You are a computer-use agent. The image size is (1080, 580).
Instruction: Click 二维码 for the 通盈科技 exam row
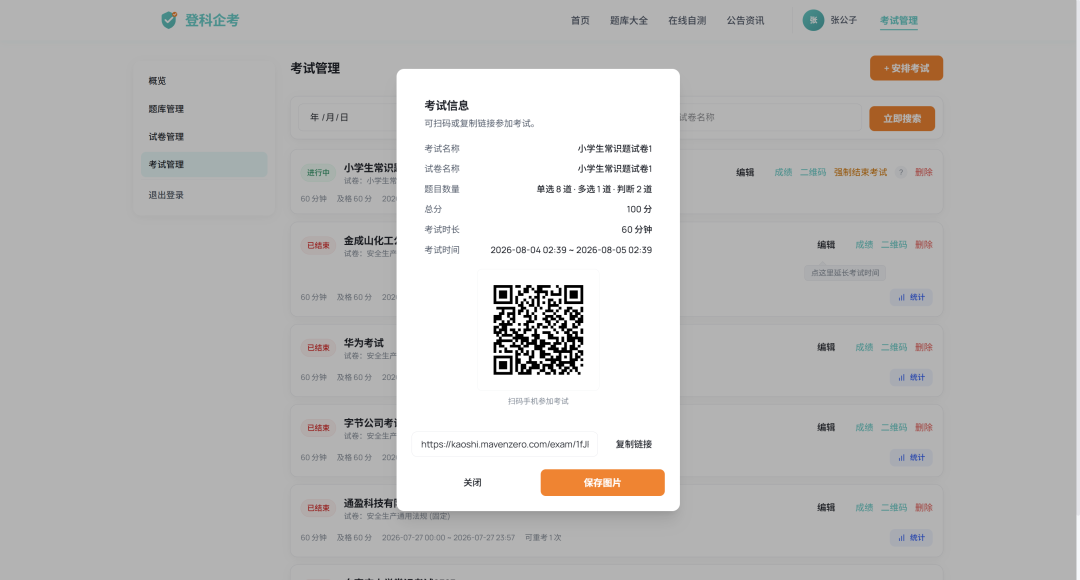tap(894, 508)
